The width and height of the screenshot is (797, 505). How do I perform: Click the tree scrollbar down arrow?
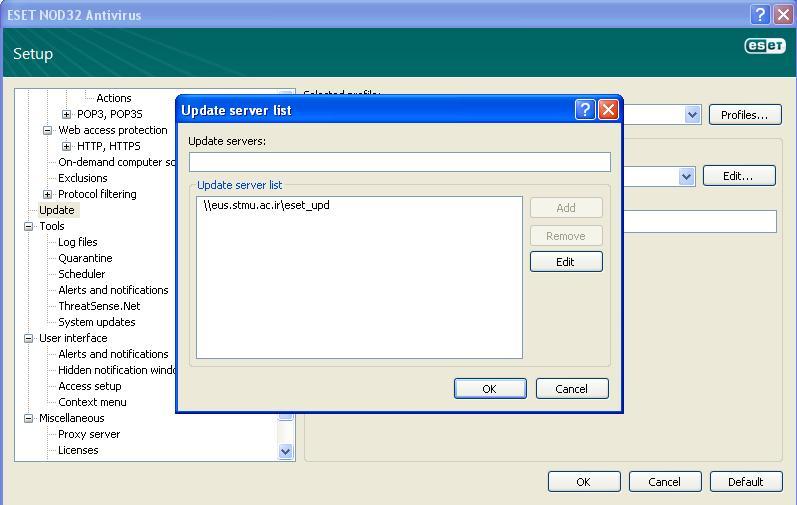click(286, 451)
